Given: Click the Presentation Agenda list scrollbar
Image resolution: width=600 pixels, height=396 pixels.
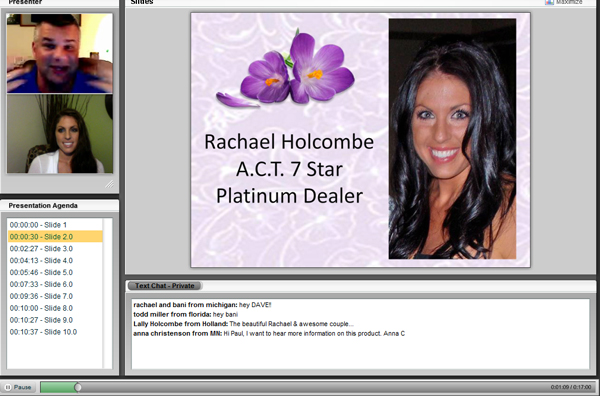Looking at the screenshot, I should [x=108, y=293].
